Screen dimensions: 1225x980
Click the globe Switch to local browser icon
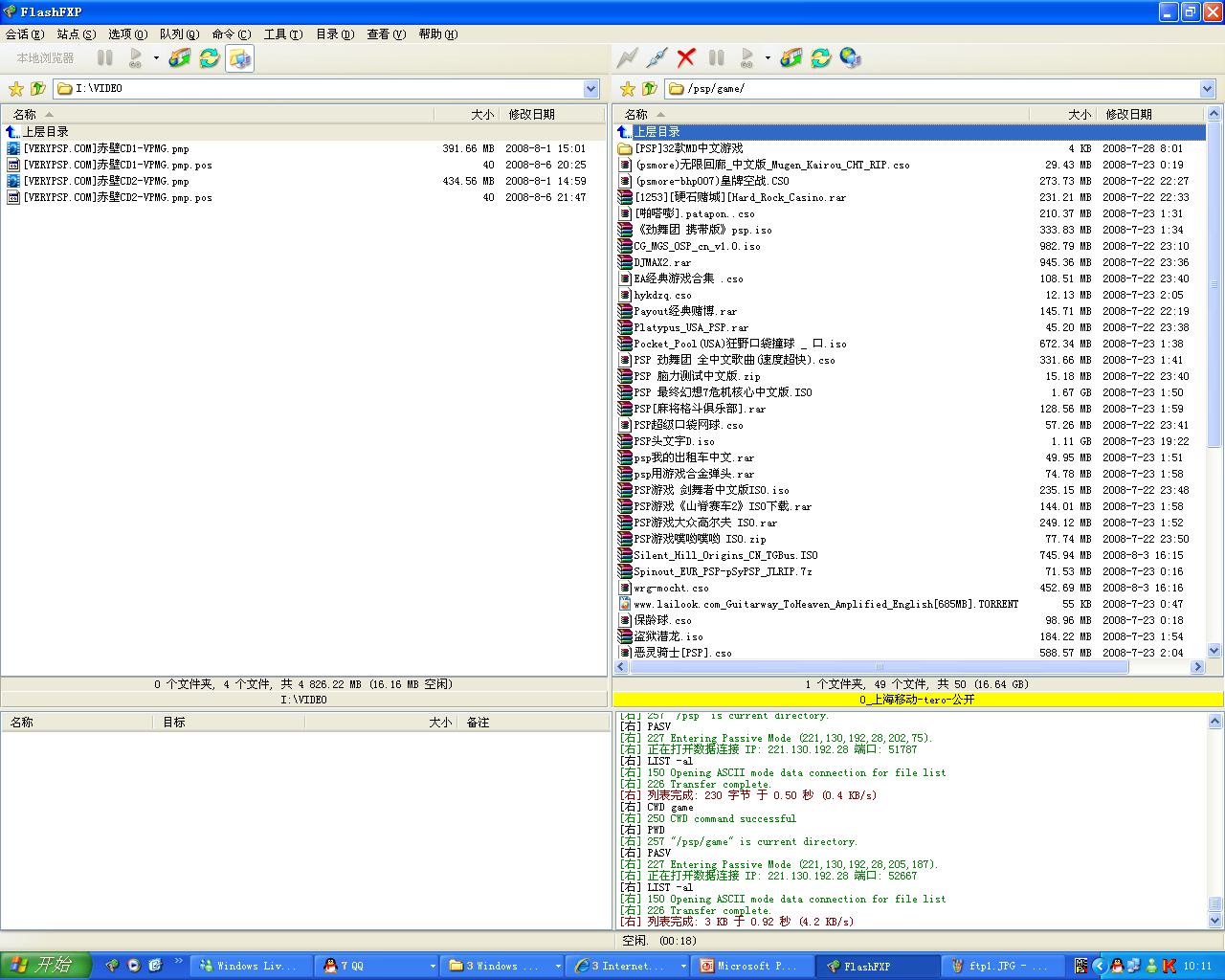[851, 58]
